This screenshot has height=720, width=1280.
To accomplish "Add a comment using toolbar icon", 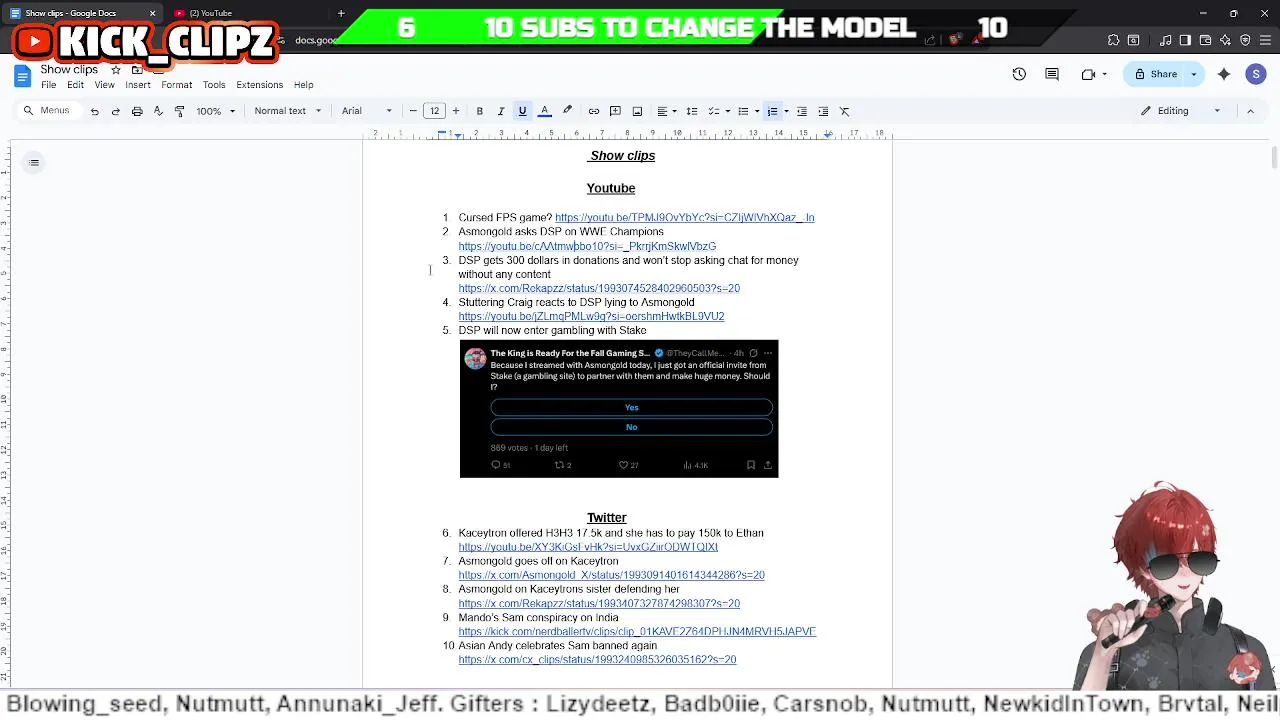I will click(x=615, y=111).
